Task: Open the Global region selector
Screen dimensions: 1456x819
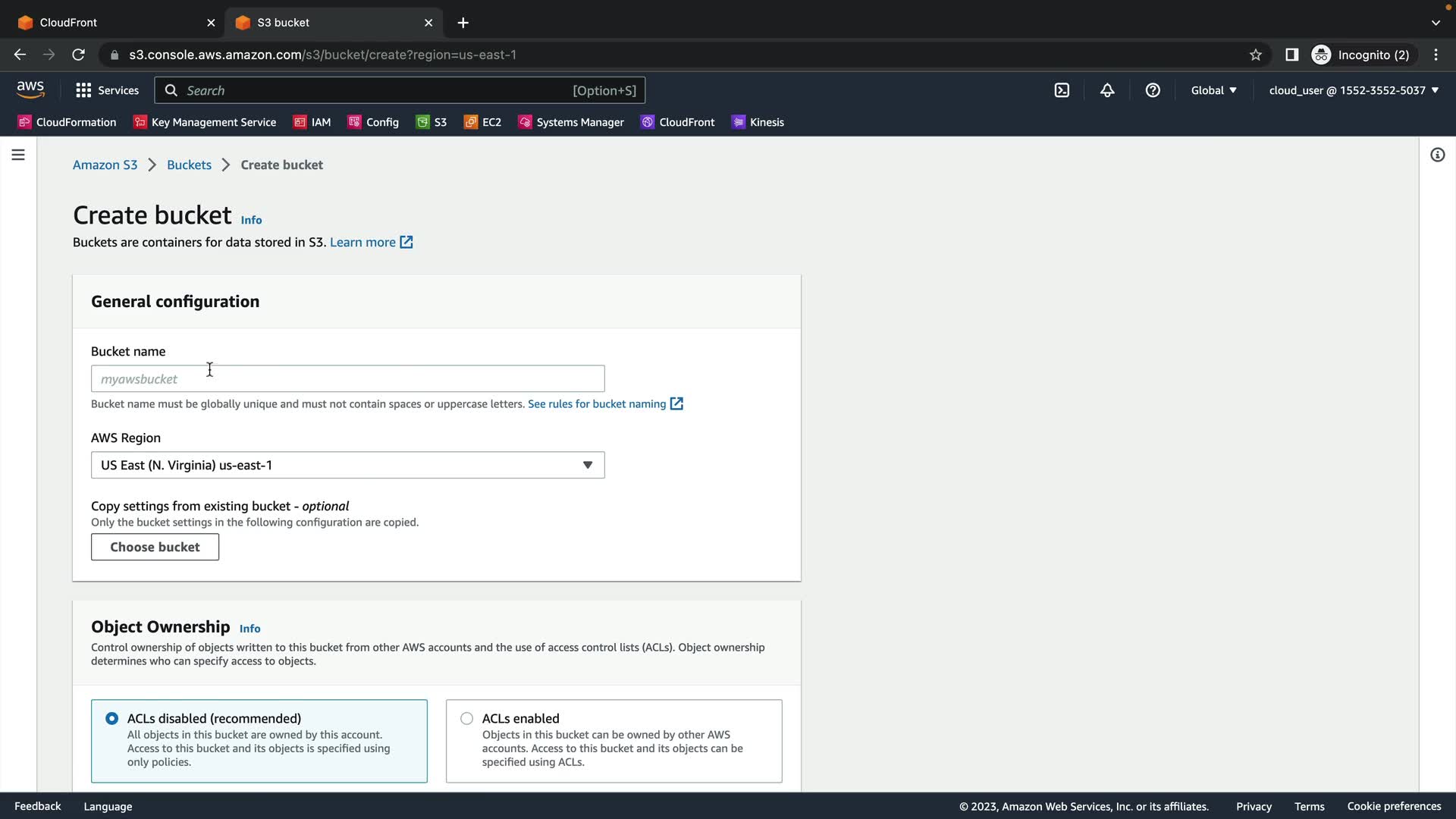Action: 1213,90
